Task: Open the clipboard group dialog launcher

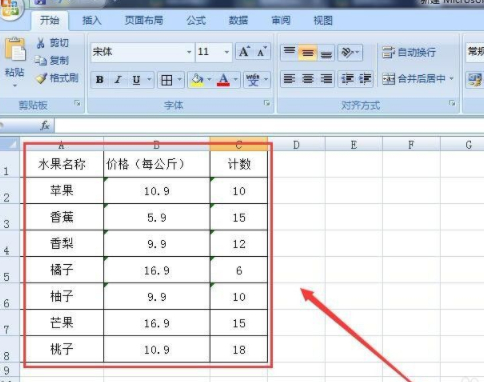Action: (77, 103)
